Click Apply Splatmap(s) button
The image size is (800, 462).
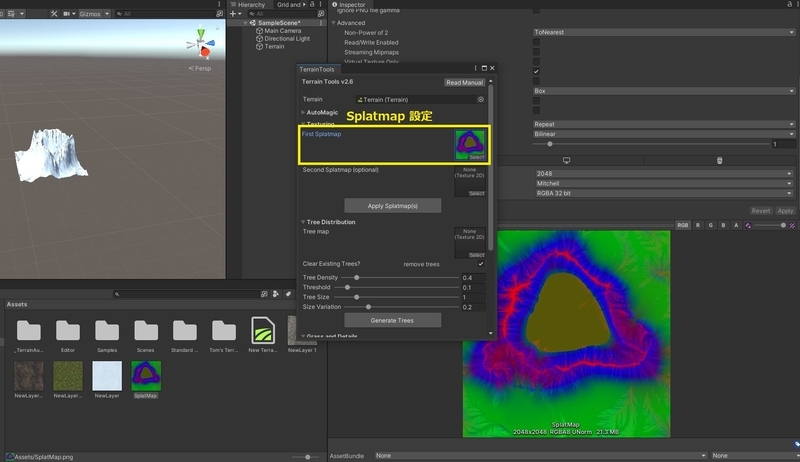pos(393,206)
